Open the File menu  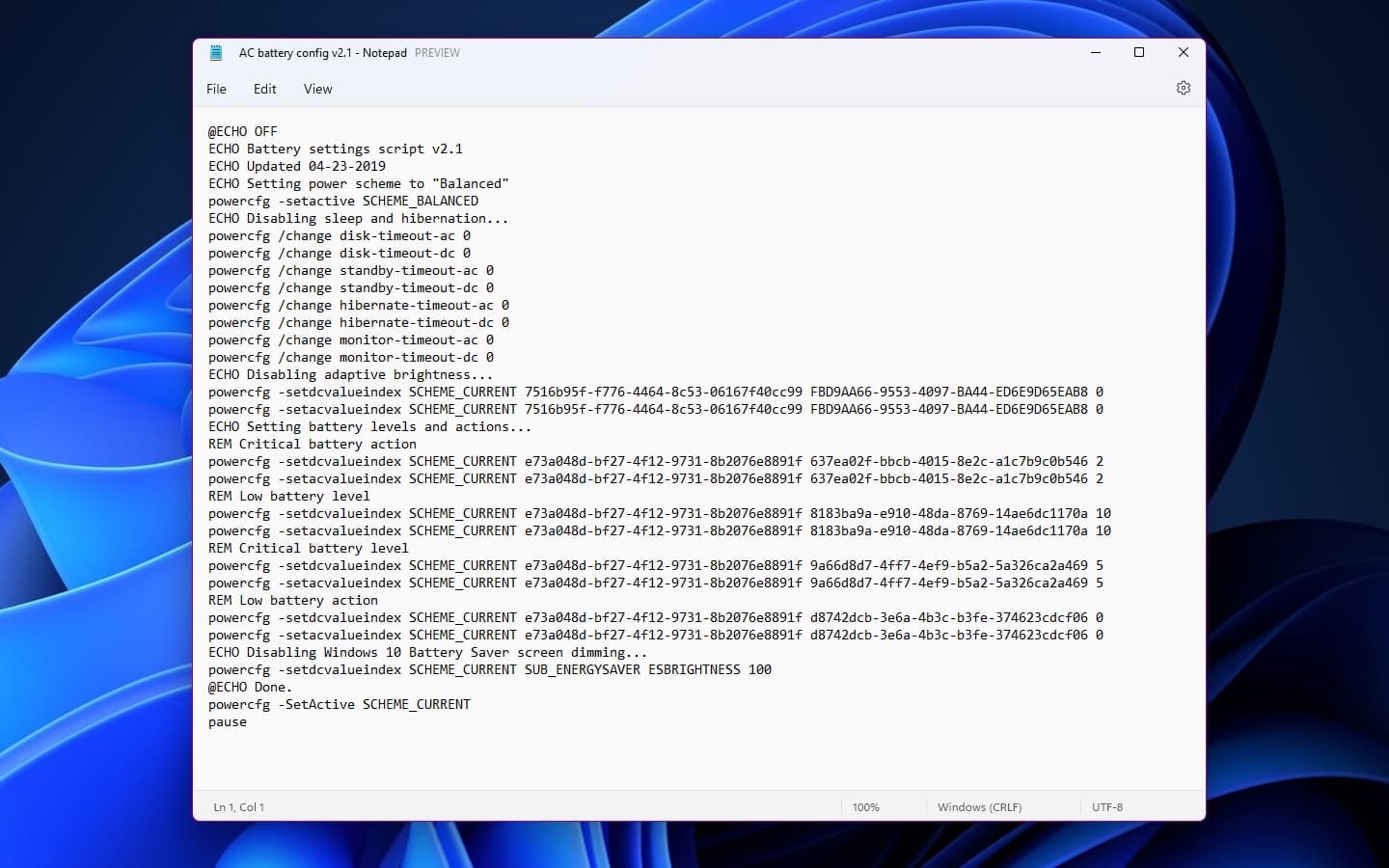[216, 89]
